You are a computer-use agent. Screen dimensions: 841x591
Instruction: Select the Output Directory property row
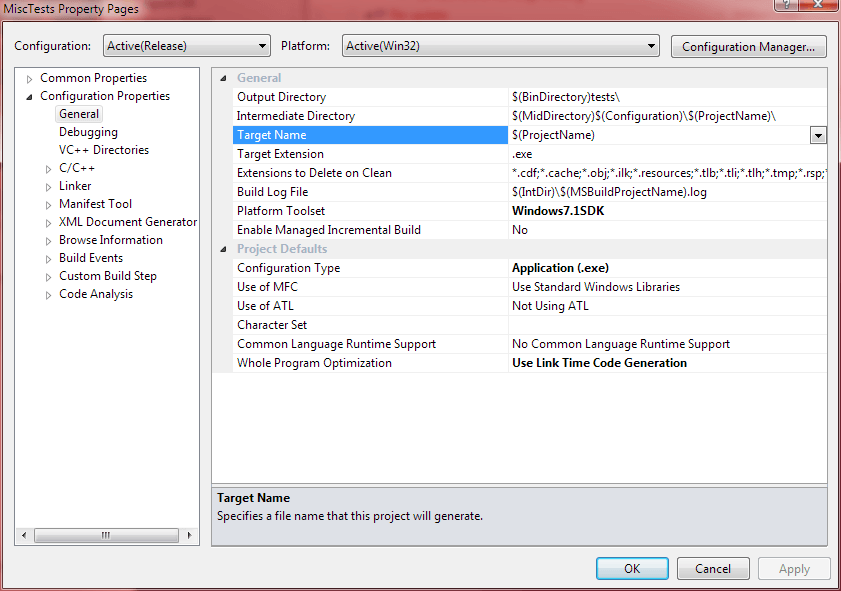coord(281,97)
